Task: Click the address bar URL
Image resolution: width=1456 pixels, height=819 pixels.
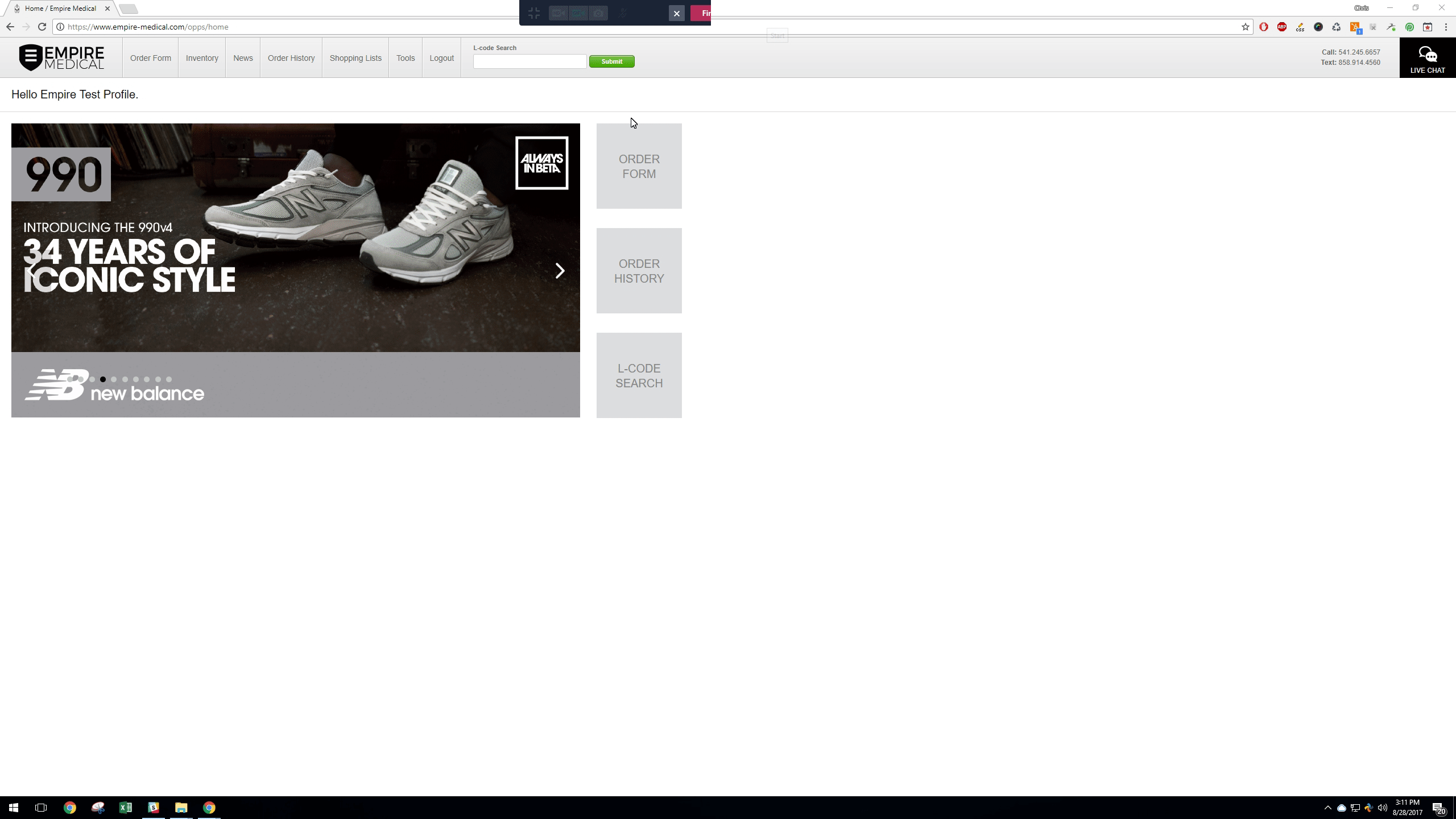Action: (148, 27)
